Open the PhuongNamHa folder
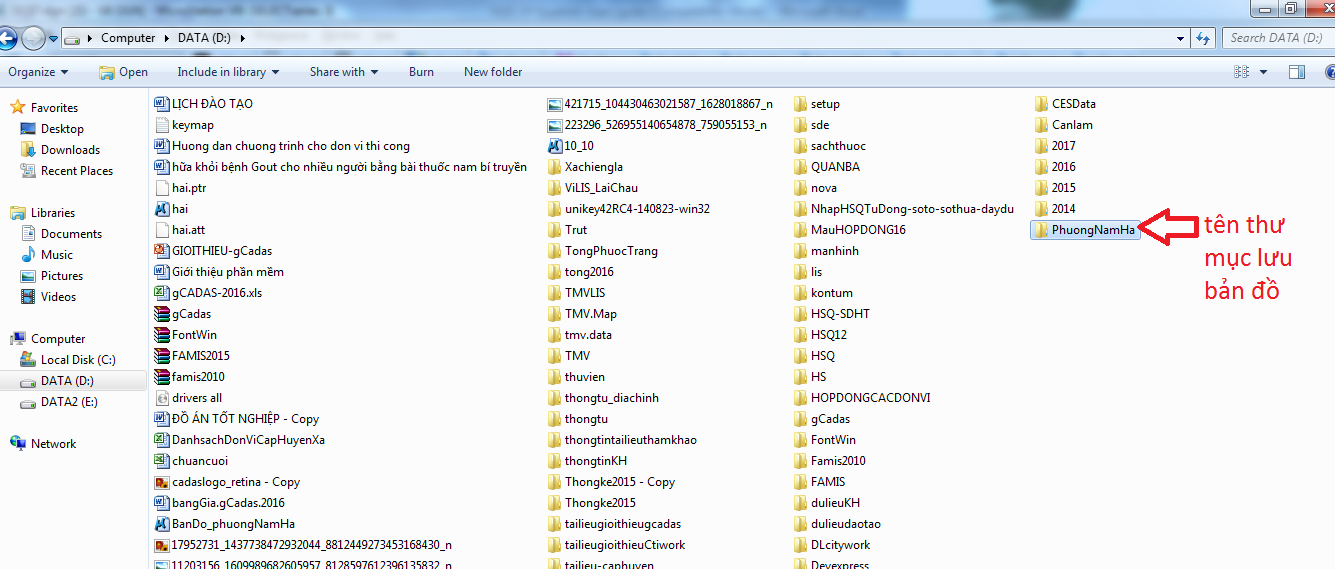 (x=1093, y=230)
